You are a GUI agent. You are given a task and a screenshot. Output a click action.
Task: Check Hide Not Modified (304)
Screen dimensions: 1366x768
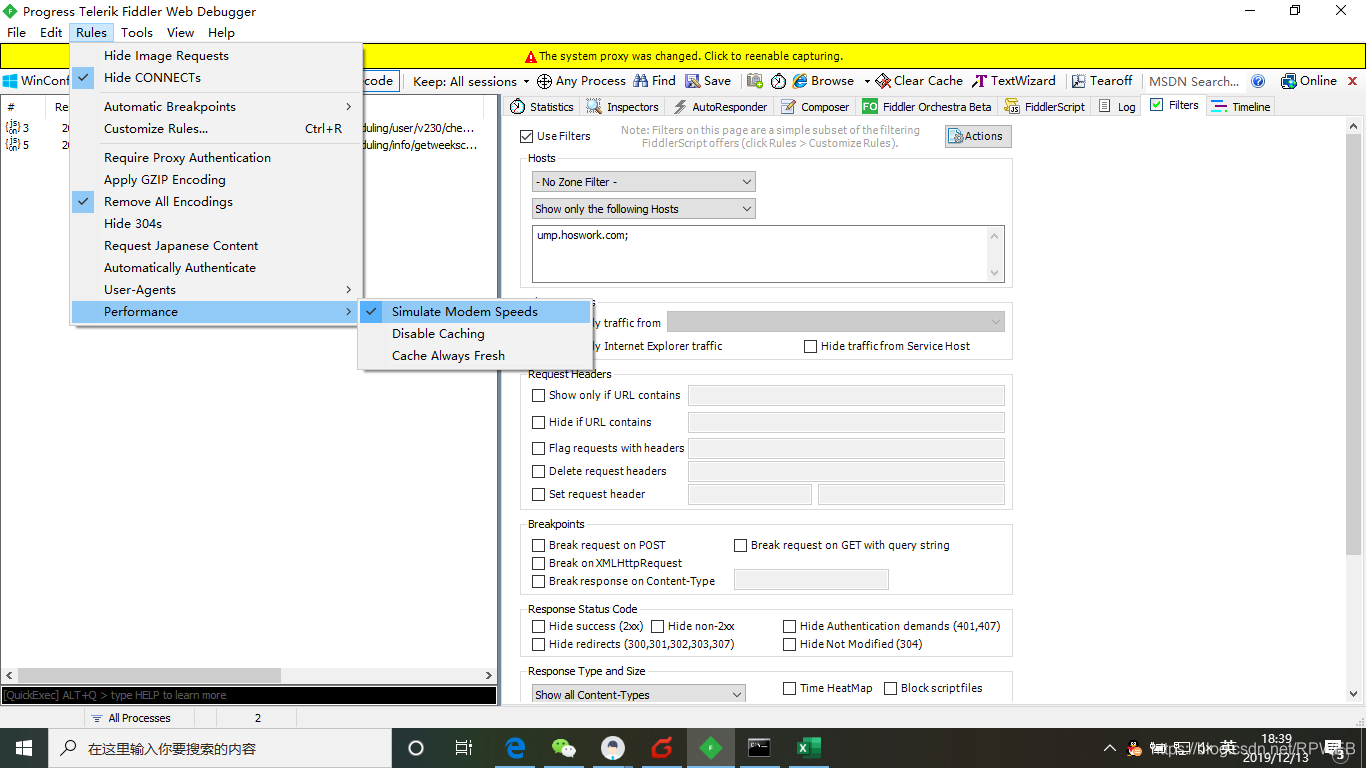tap(790, 644)
